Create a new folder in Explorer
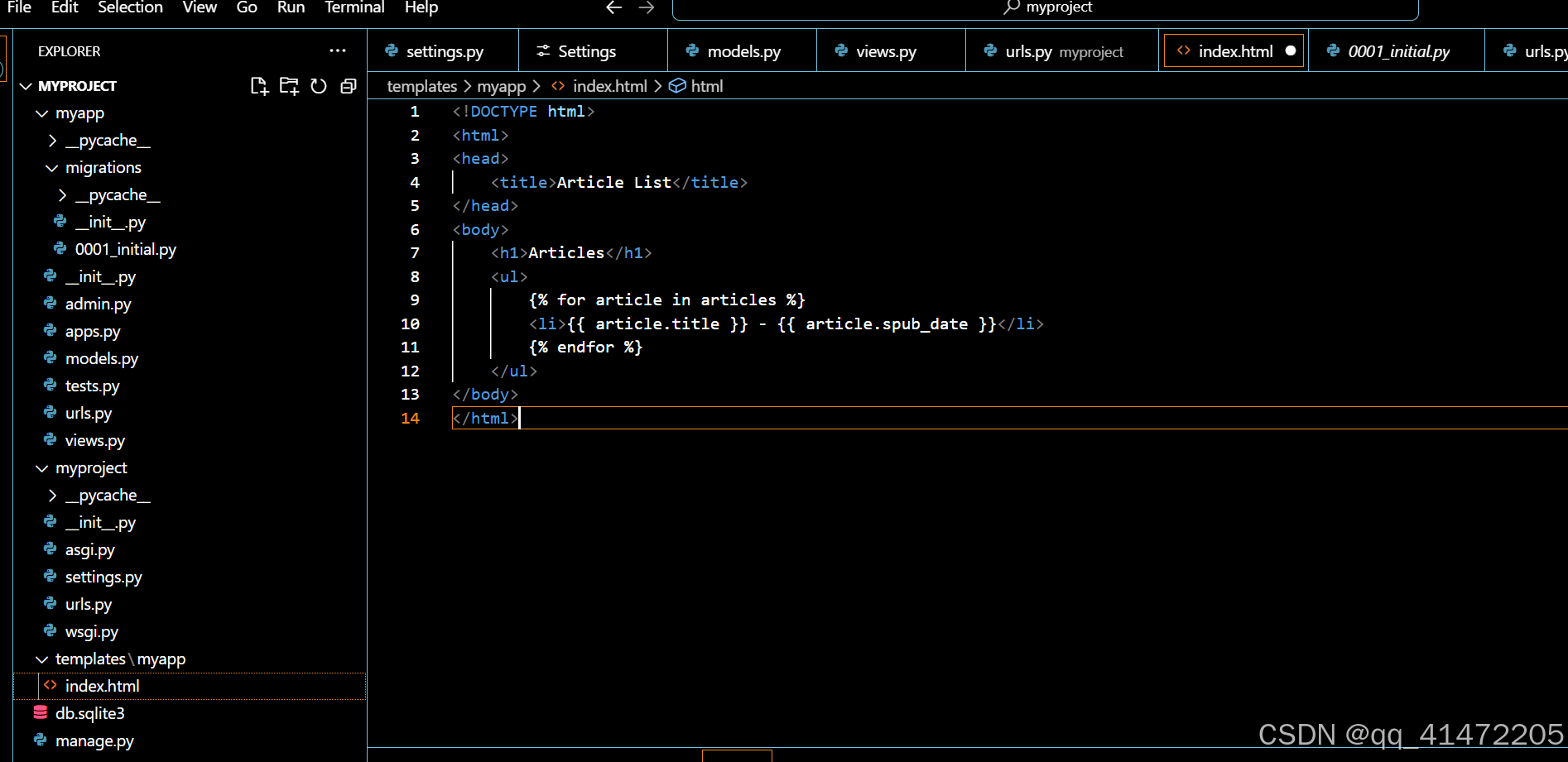The image size is (1568, 762). click(x=289, y=85)
